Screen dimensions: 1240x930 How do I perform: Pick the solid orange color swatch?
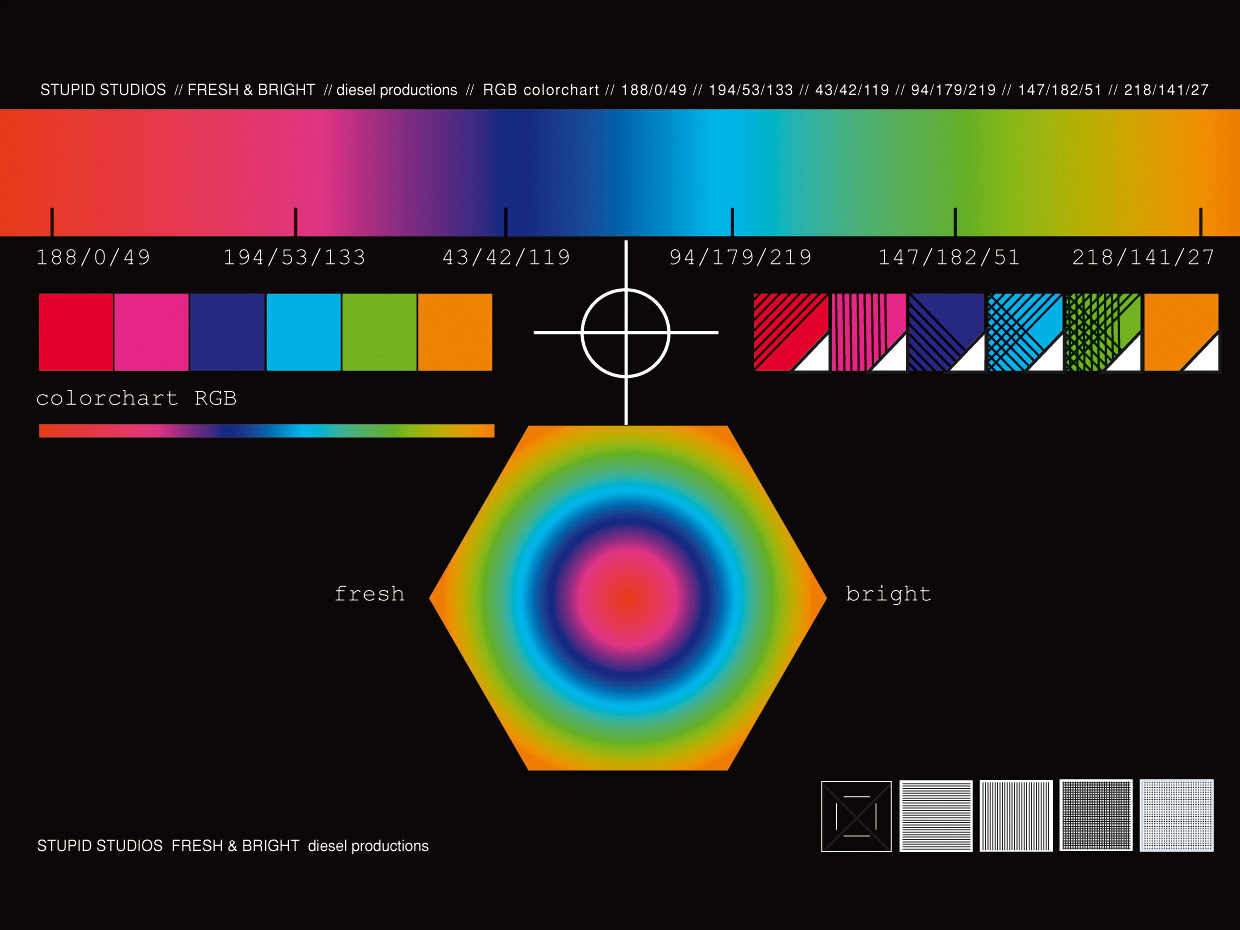click(456, 332)
